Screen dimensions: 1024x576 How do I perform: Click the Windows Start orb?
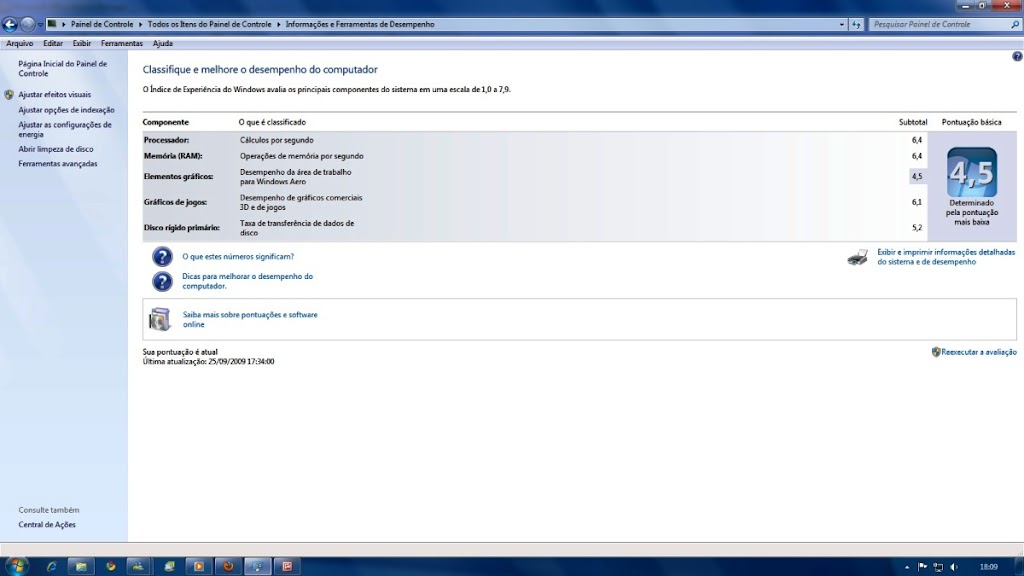(16, 566)
